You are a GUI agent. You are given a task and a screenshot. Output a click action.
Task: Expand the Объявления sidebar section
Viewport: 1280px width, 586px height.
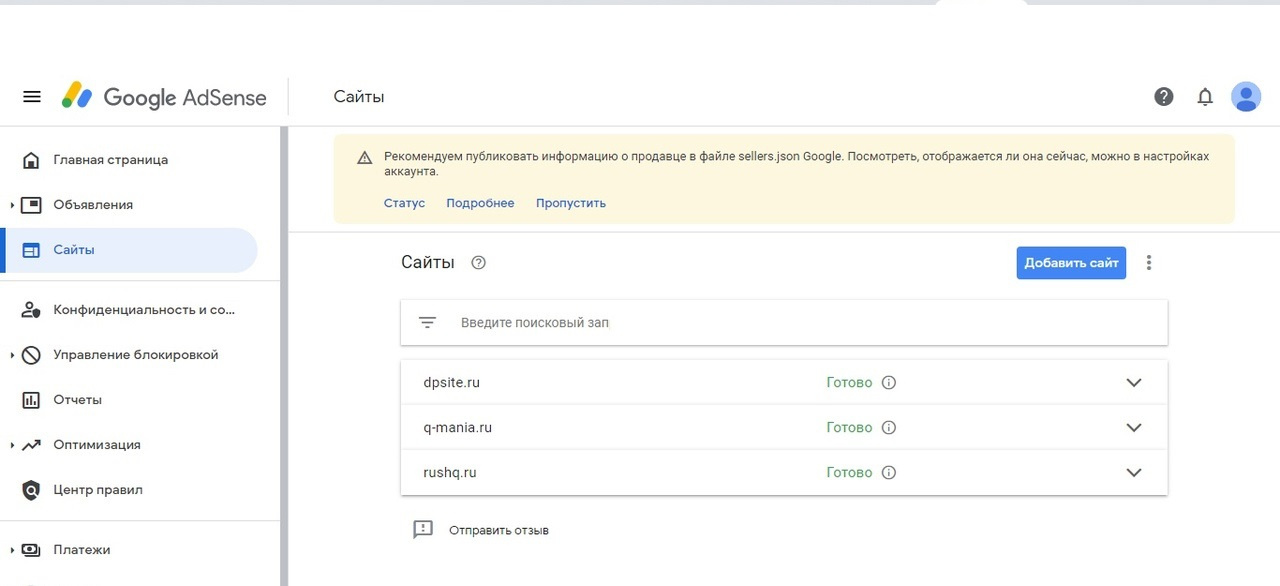point(12,205)
